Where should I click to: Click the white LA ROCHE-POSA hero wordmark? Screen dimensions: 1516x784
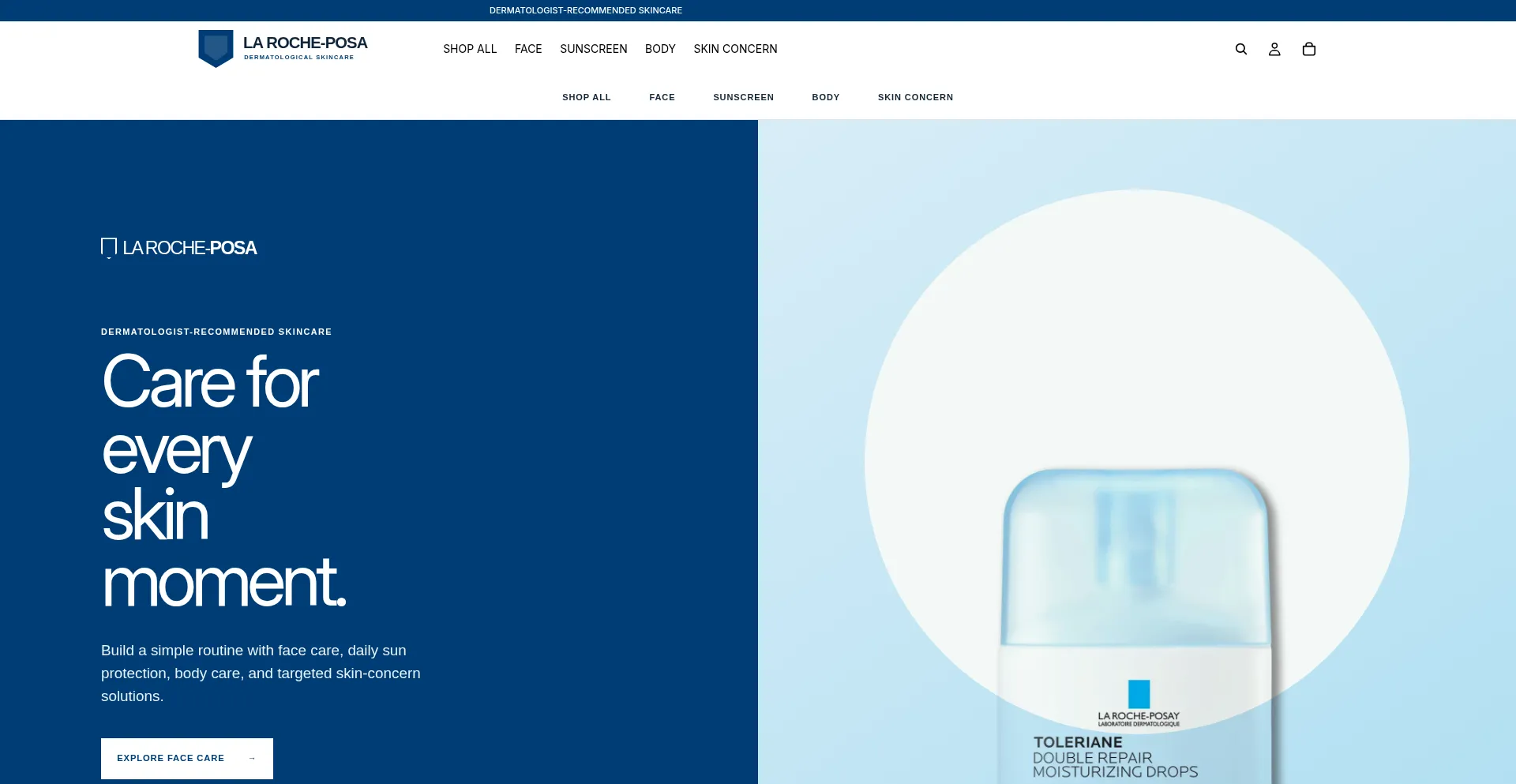click(x=189, y=248)
